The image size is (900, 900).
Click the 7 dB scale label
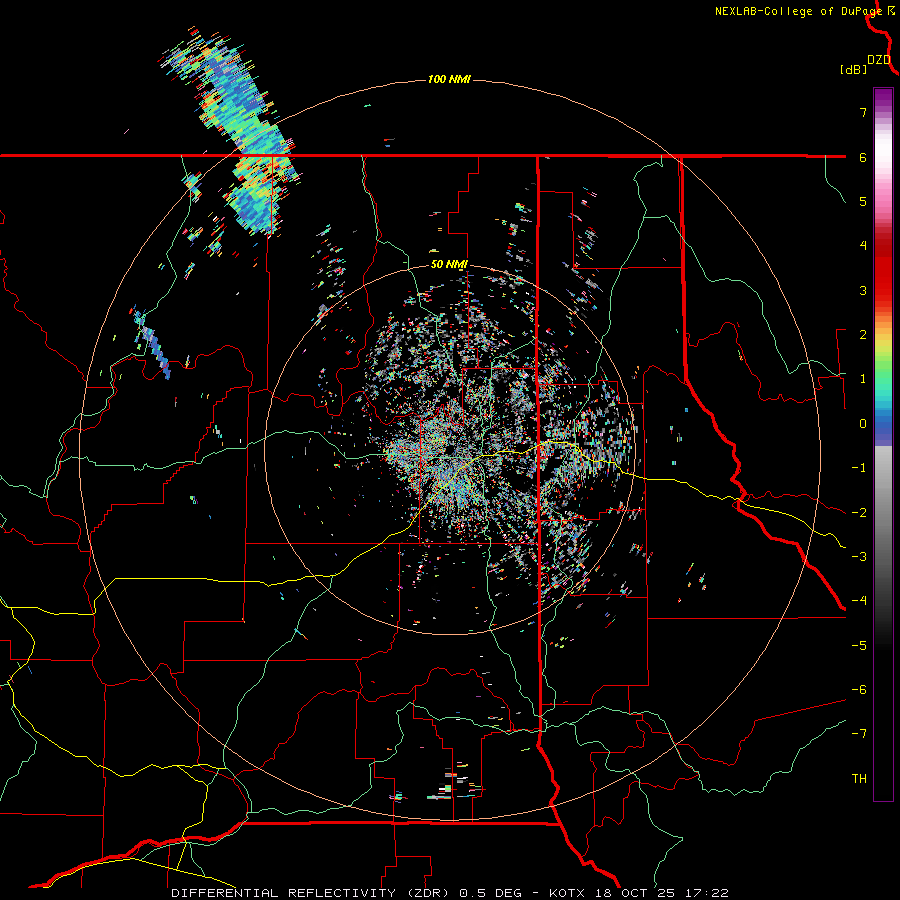pyautogui.click(x=863, y=112)
